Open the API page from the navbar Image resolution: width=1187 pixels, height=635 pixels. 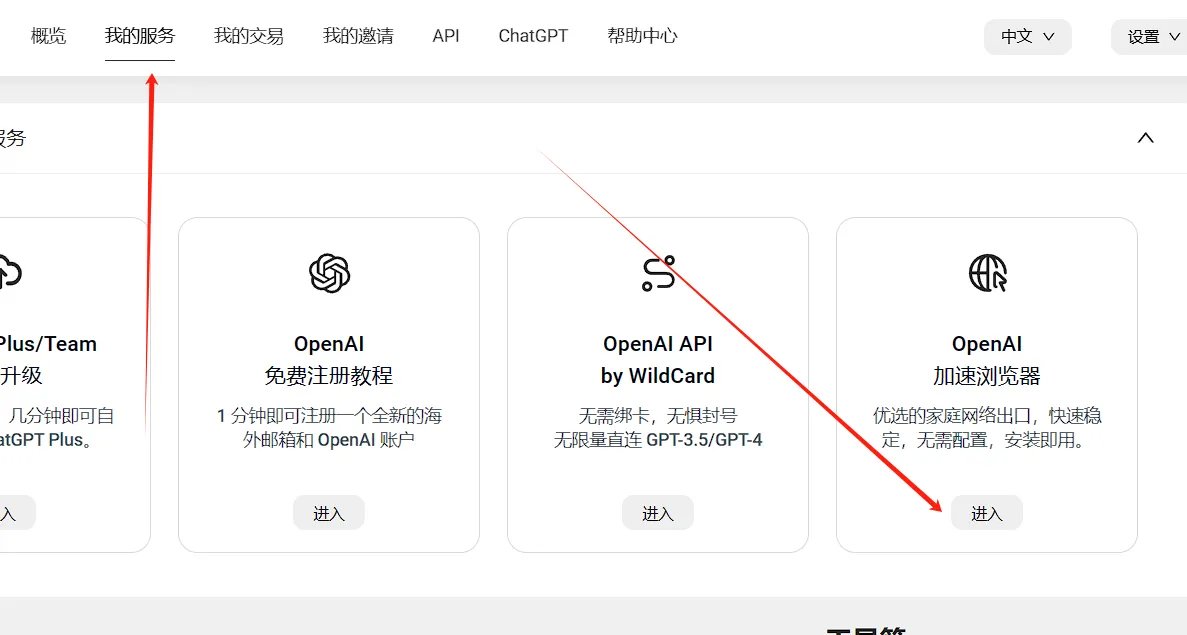(445, 36)
